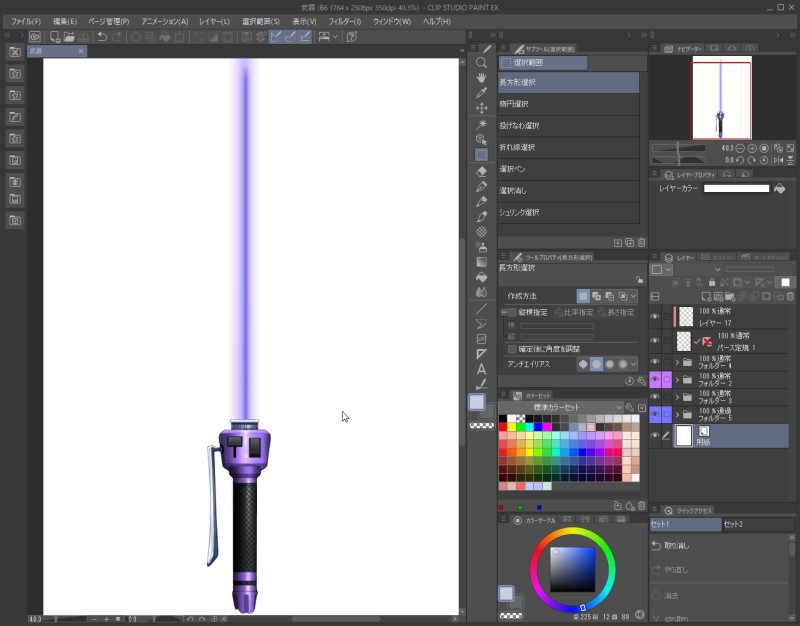Screen dimensions: 800x626
Task: Hide フォルダー 4 using eye icon
Action: (x=655, y=362)
